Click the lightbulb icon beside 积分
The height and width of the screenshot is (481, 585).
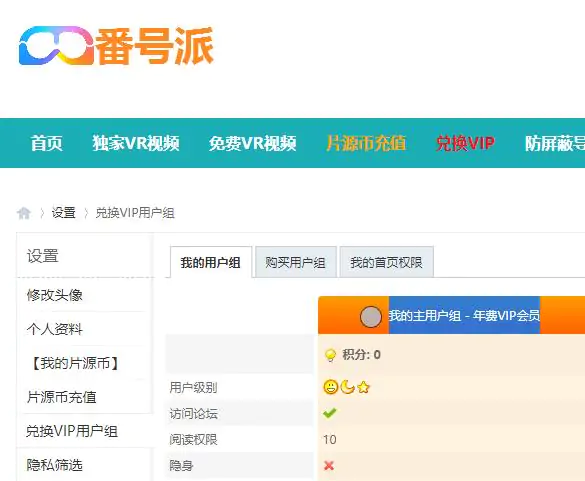click(330, 355)
